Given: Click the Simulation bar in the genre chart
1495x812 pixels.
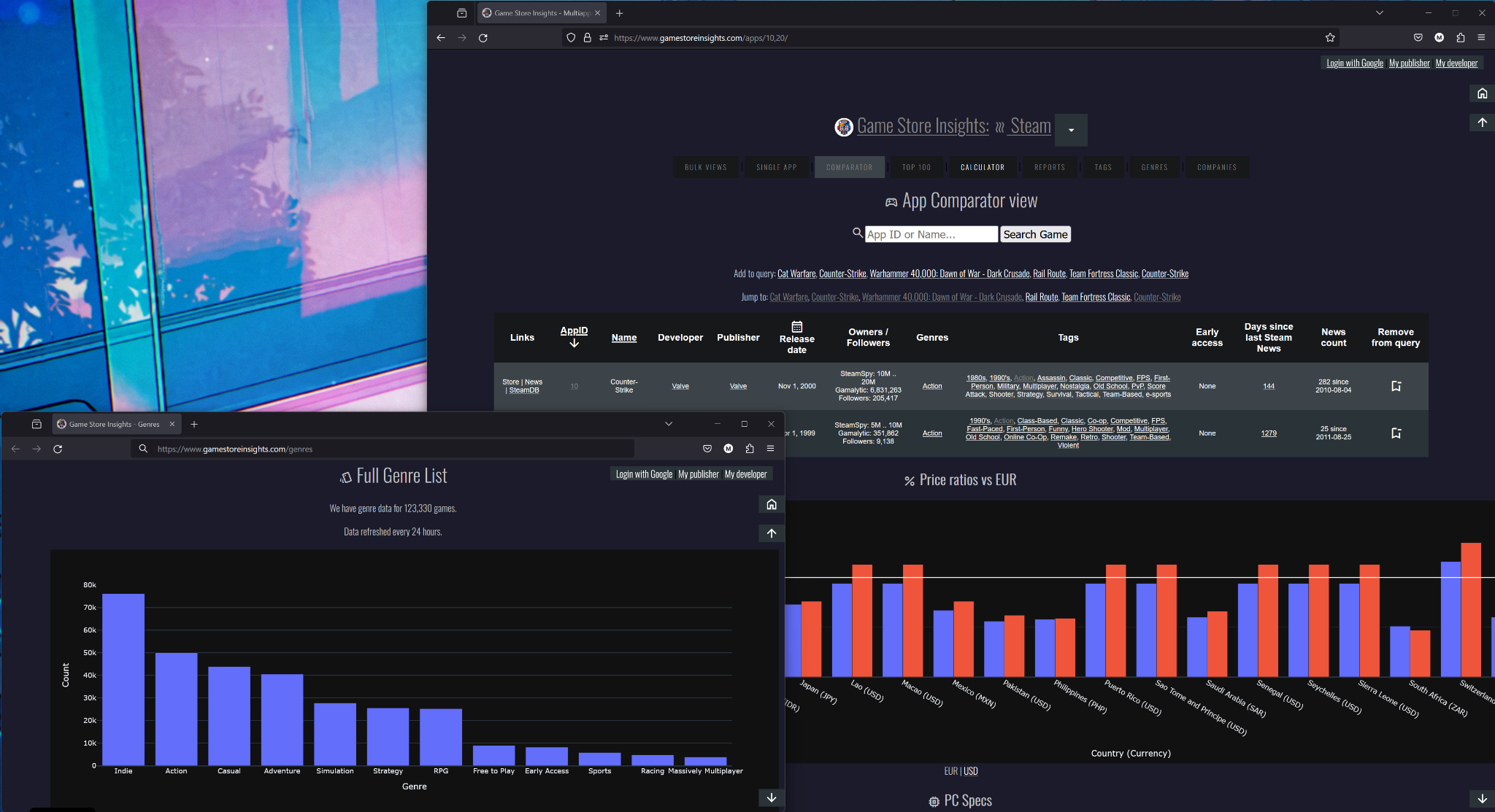Looking at the screenshot, I should [335, 734].
